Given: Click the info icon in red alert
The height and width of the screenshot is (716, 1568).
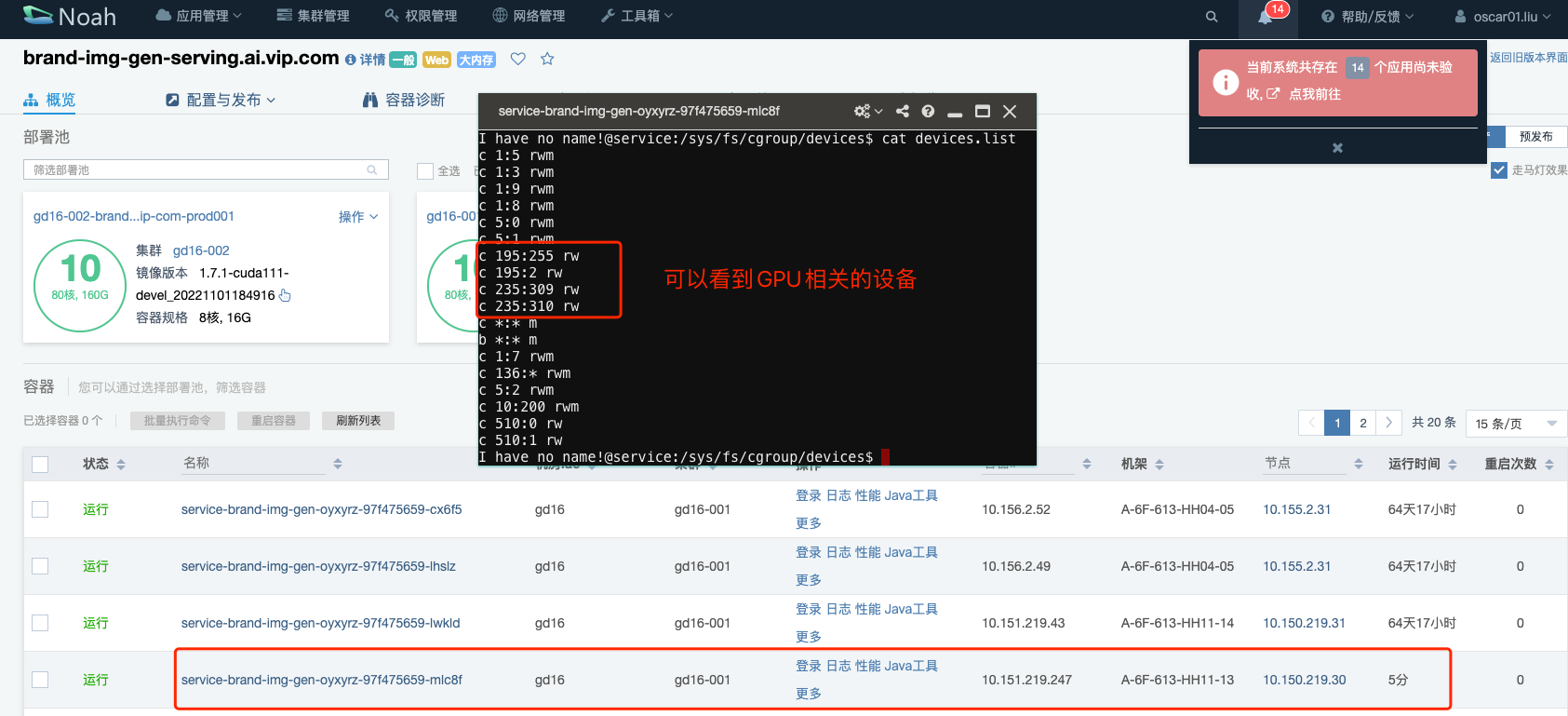Looking at the screenshot, I should tap(1226, 82).
